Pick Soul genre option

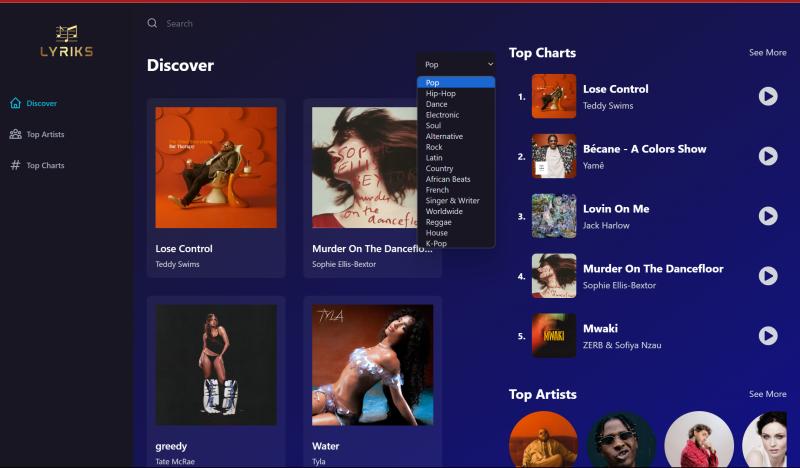point(456,126)
